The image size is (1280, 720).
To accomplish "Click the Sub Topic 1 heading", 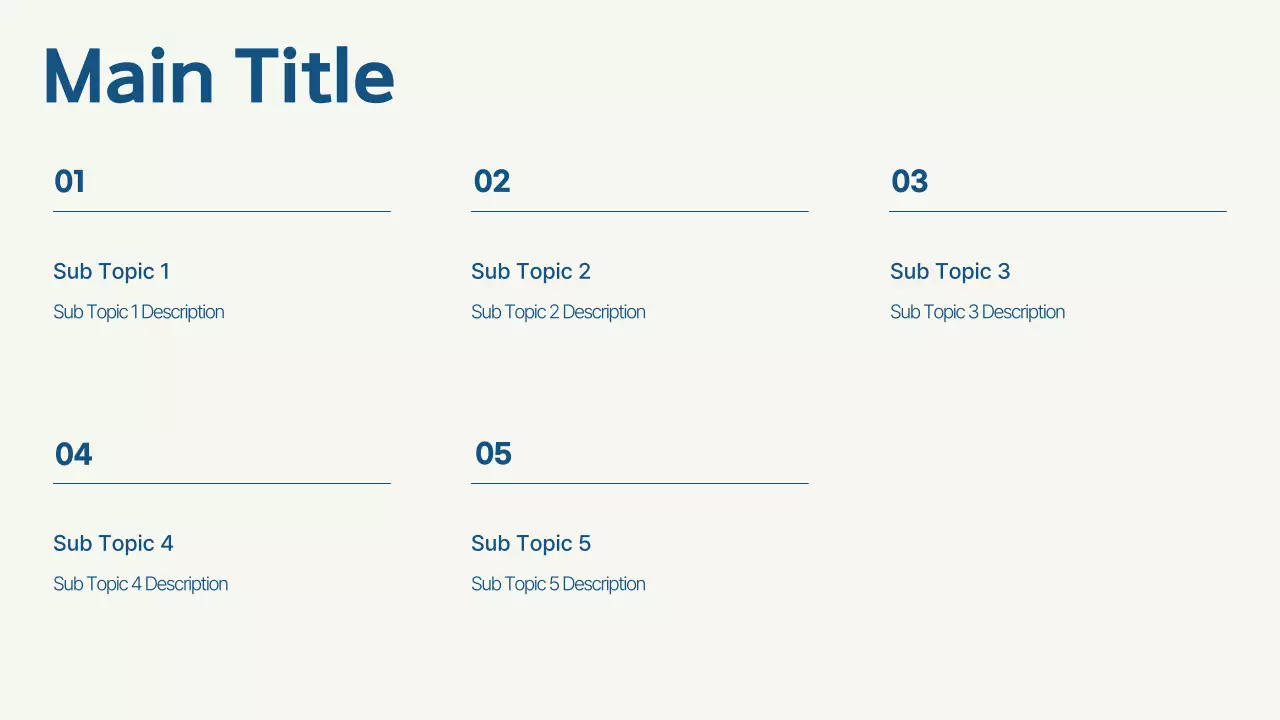I will point(111,271).
